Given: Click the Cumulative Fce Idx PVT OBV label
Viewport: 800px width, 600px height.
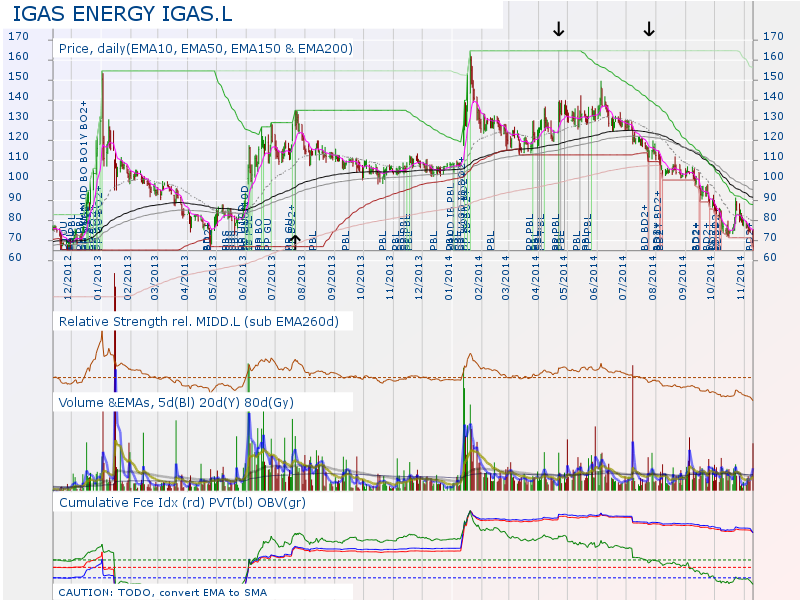Looking at the screenshot, I should [182, 503].
